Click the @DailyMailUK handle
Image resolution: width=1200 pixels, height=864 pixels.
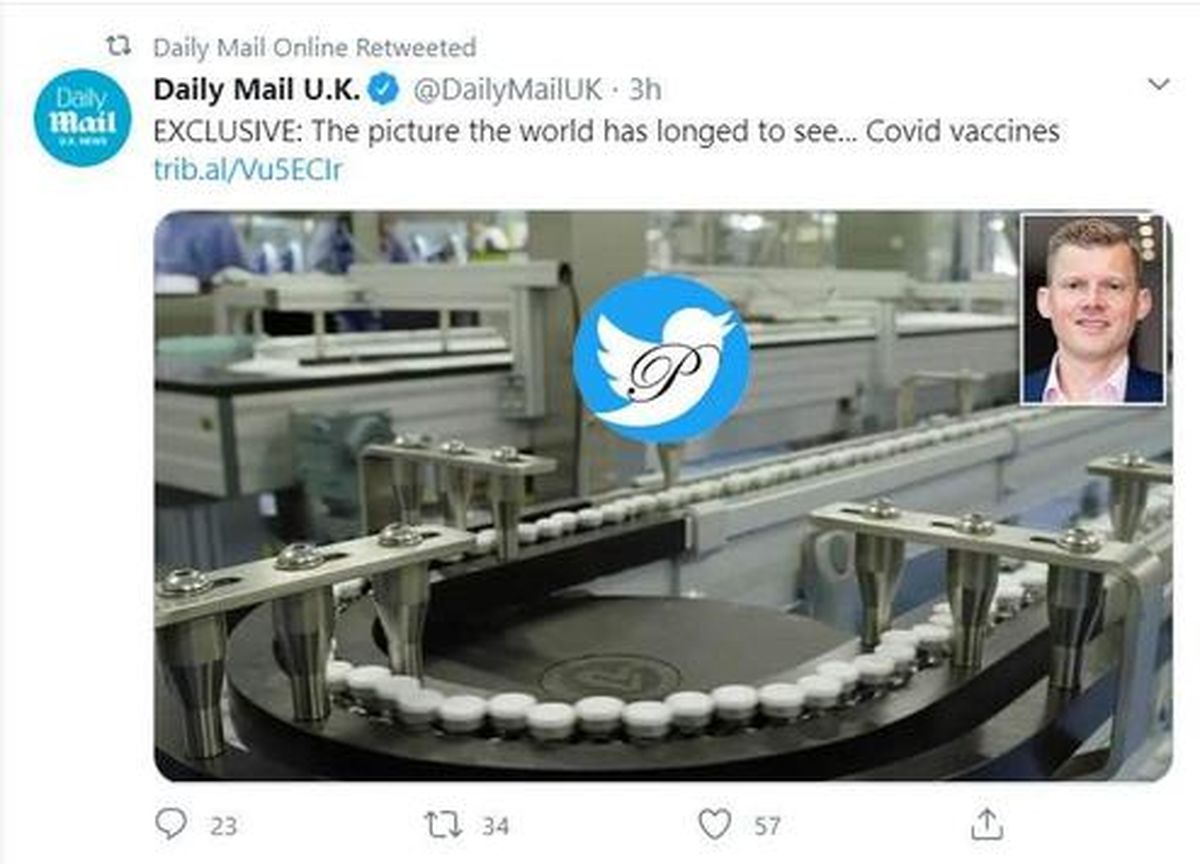(x=507, y=90)
